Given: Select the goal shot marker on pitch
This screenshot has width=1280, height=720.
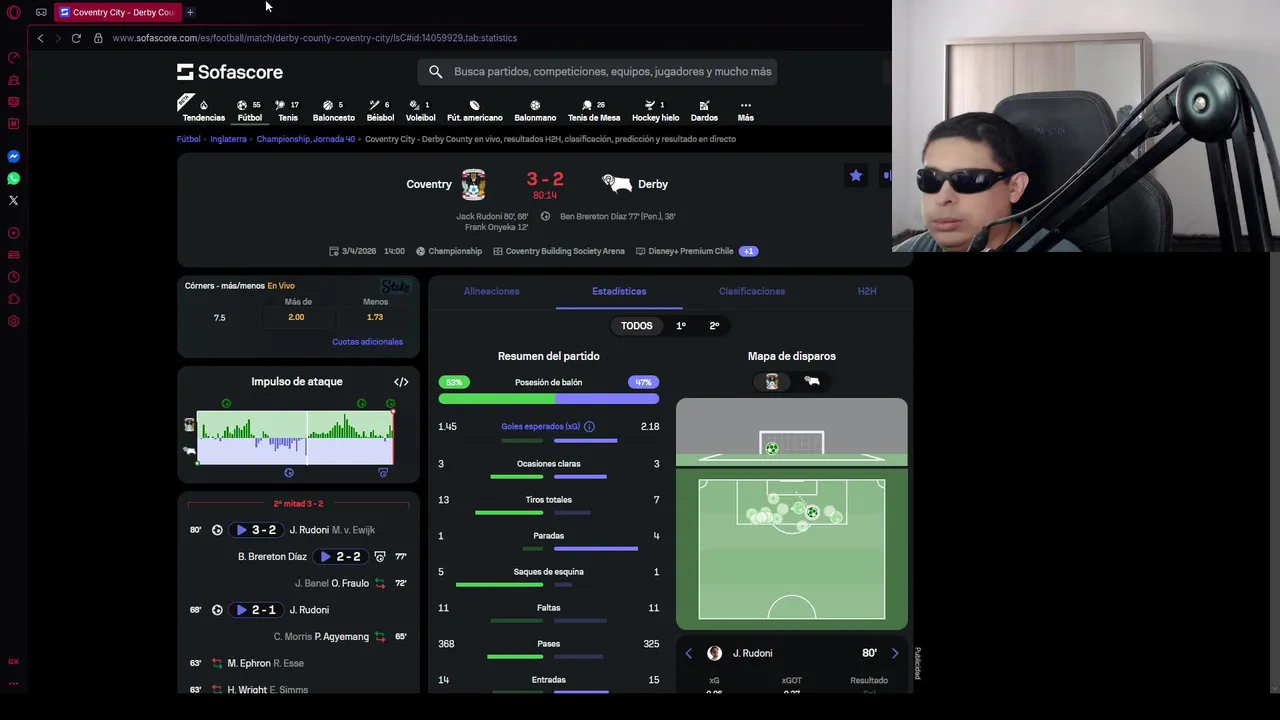Looking at the screenshot, I should pyautogui.click(x=812, y=513).
